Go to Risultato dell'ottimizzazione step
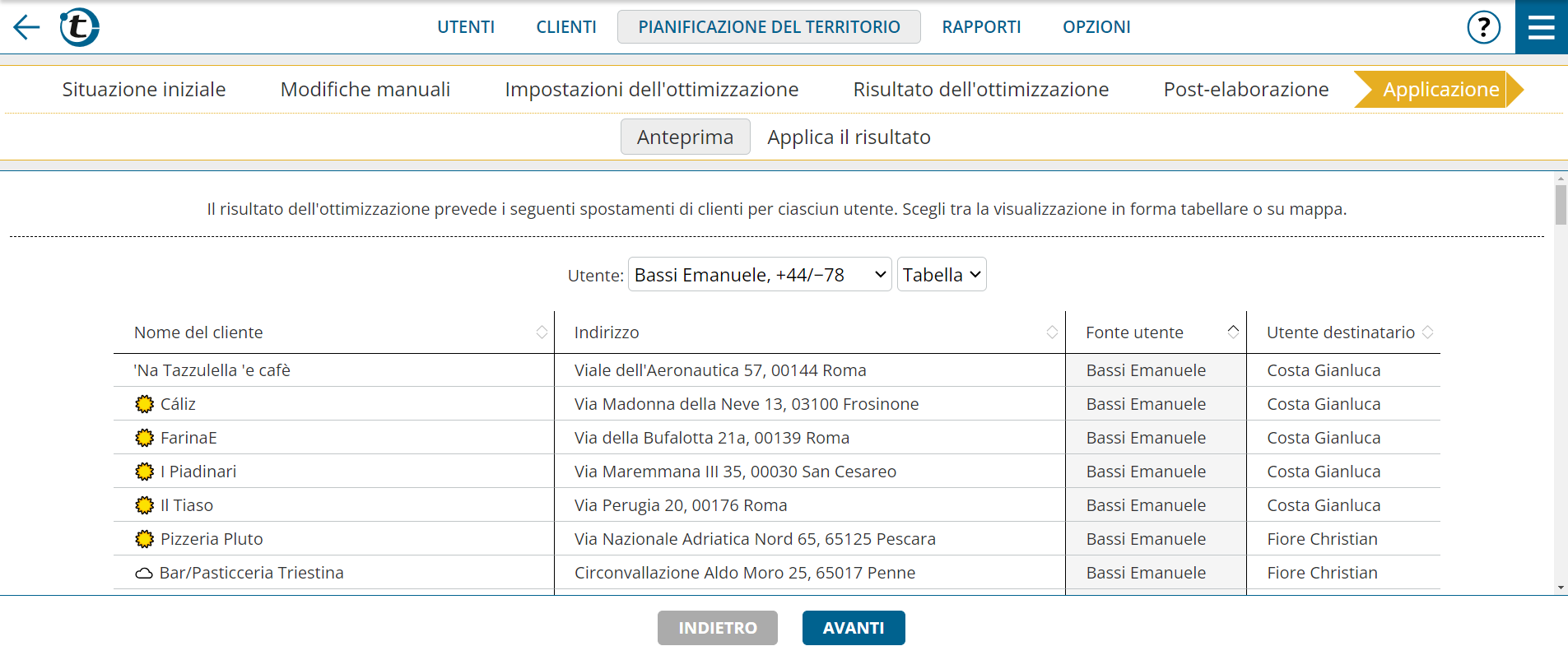This screenshot has height=660, width=1568. pos(980,90)
